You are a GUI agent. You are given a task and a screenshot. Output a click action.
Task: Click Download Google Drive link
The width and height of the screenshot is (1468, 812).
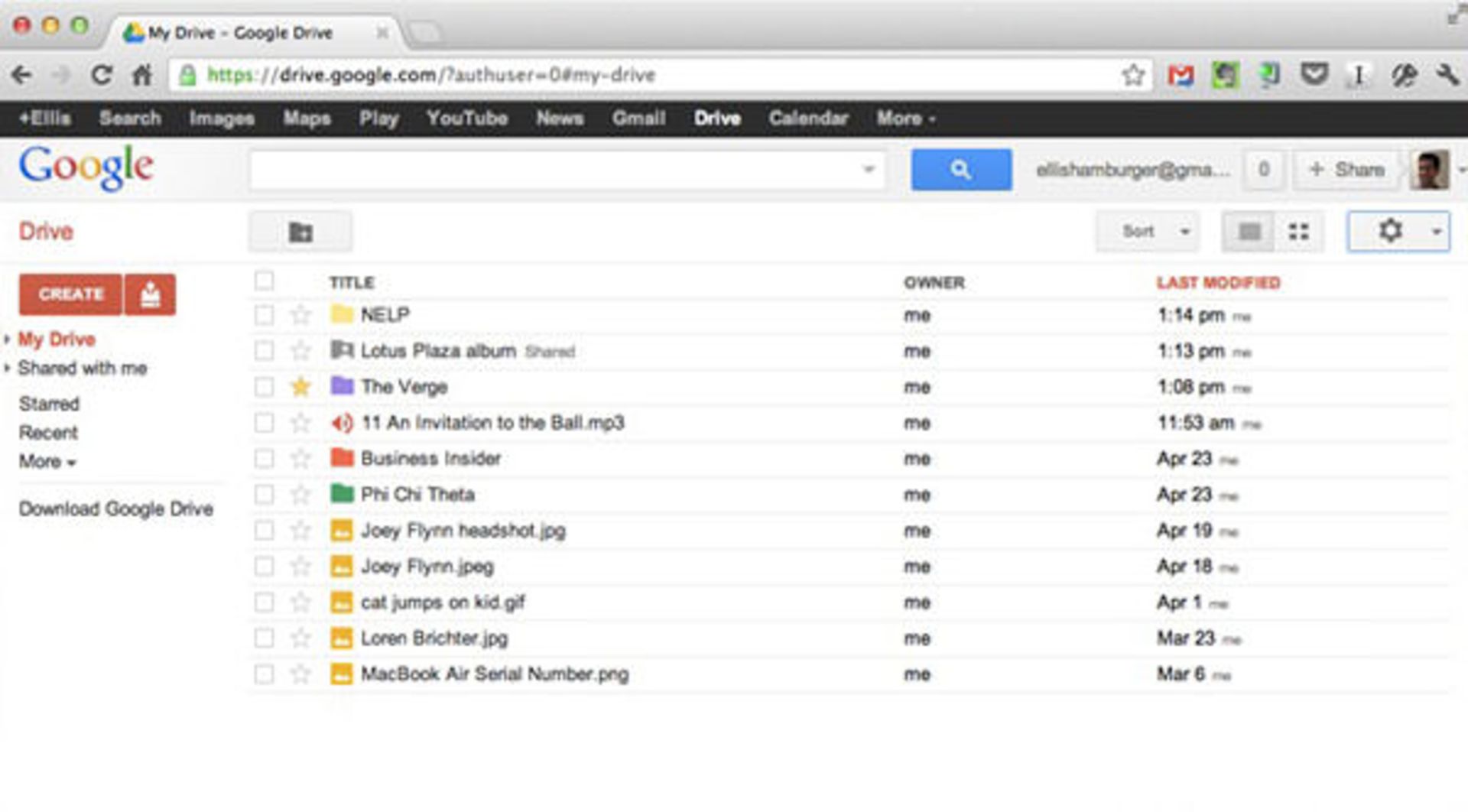pos(116,509)
